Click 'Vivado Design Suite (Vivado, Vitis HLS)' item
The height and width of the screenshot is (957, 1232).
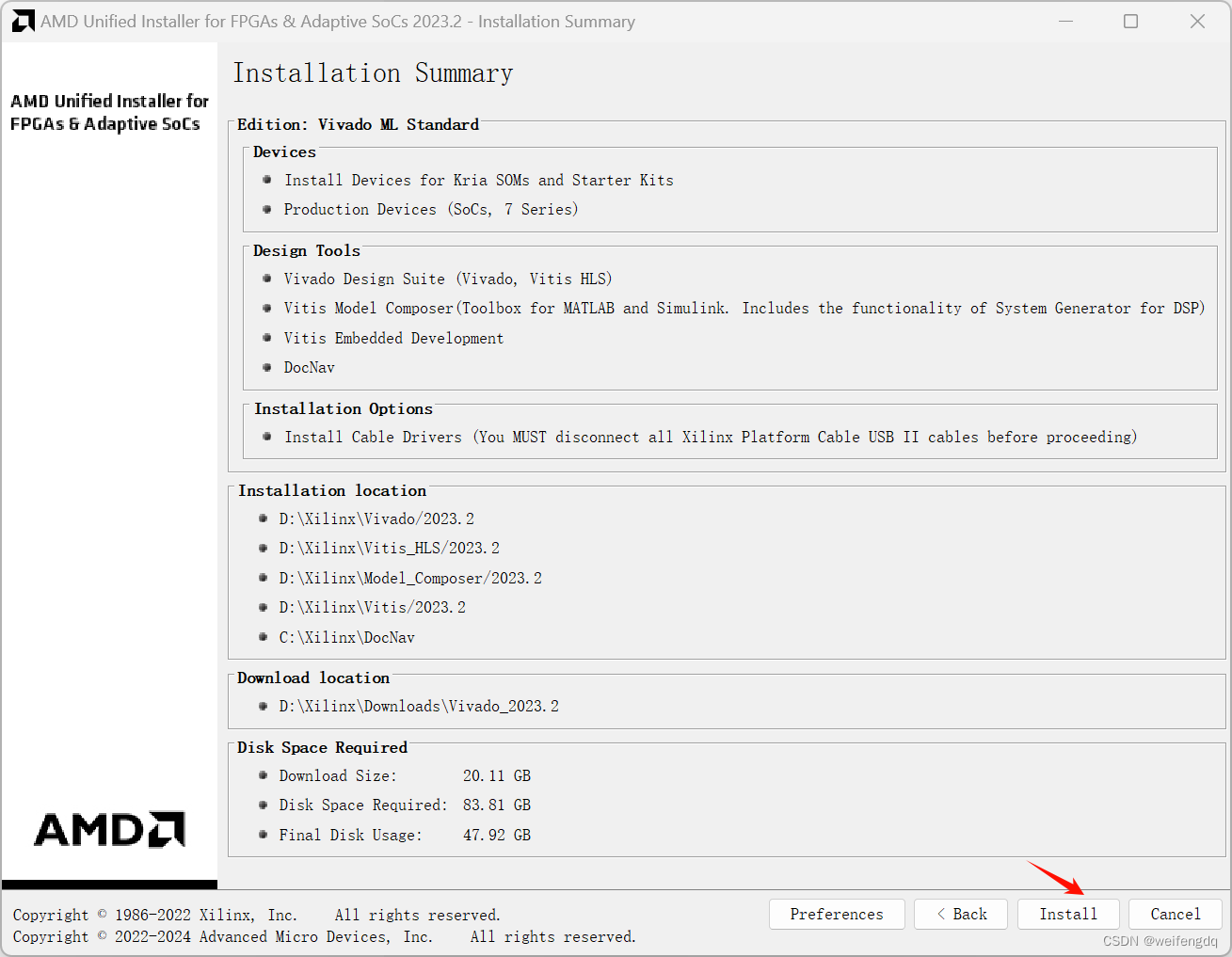click(448, 279)
